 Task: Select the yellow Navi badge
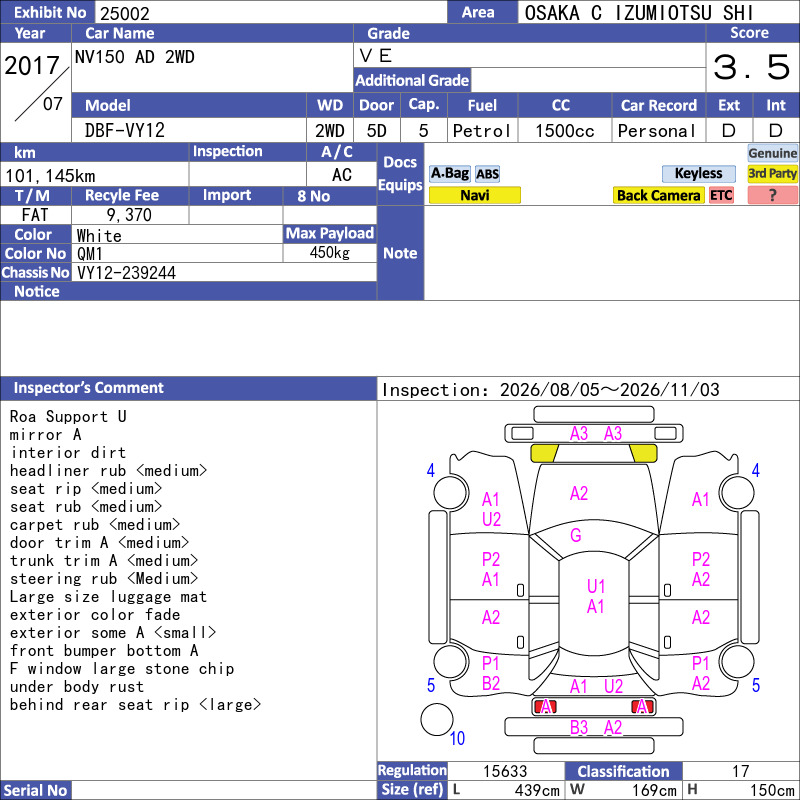pos(474,195)
